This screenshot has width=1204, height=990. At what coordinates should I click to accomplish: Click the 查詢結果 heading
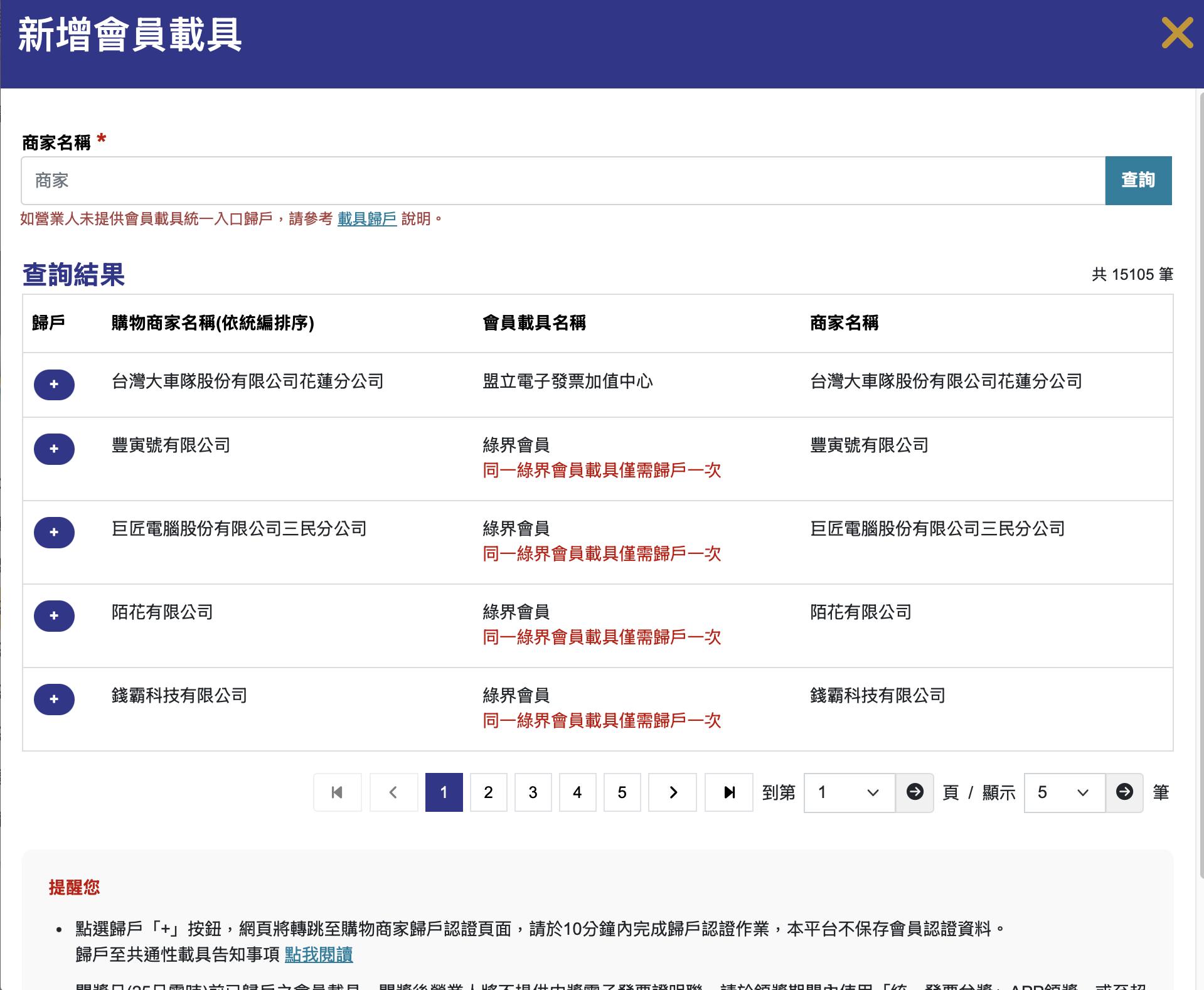coord(74,274)
